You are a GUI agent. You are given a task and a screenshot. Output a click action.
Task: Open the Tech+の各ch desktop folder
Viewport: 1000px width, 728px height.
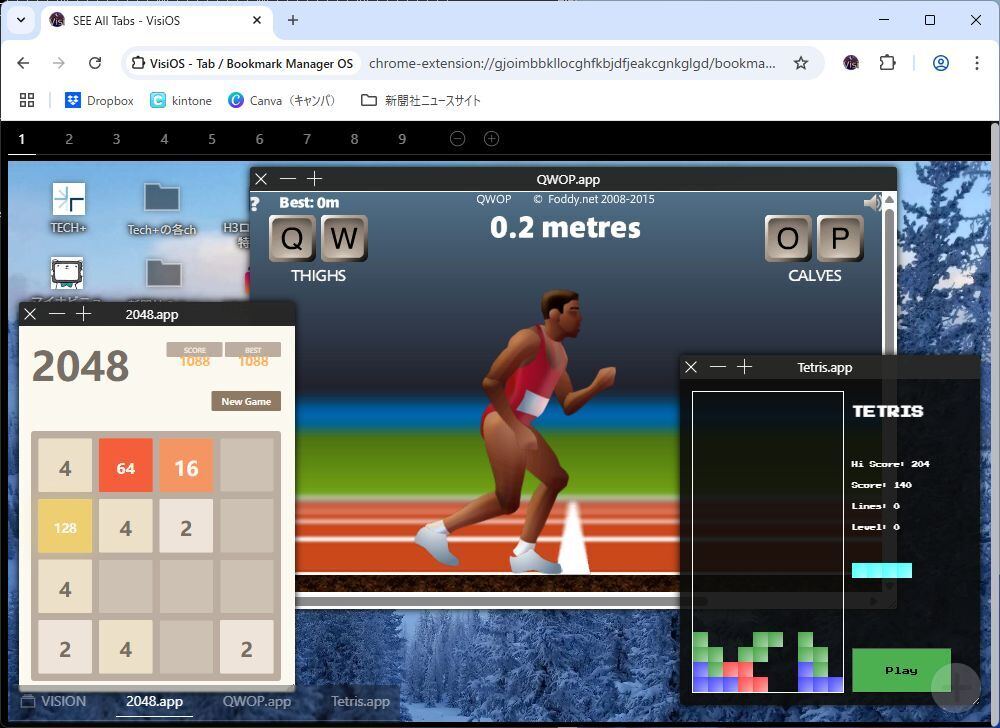161,210
